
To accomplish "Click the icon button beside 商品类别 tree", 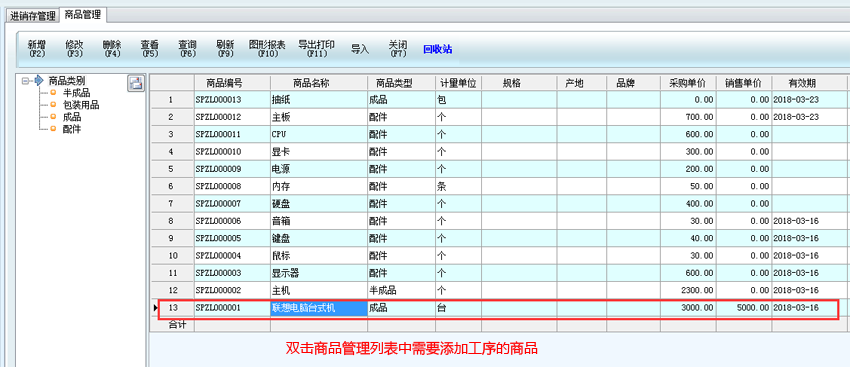I will click(x=136, y=83).
